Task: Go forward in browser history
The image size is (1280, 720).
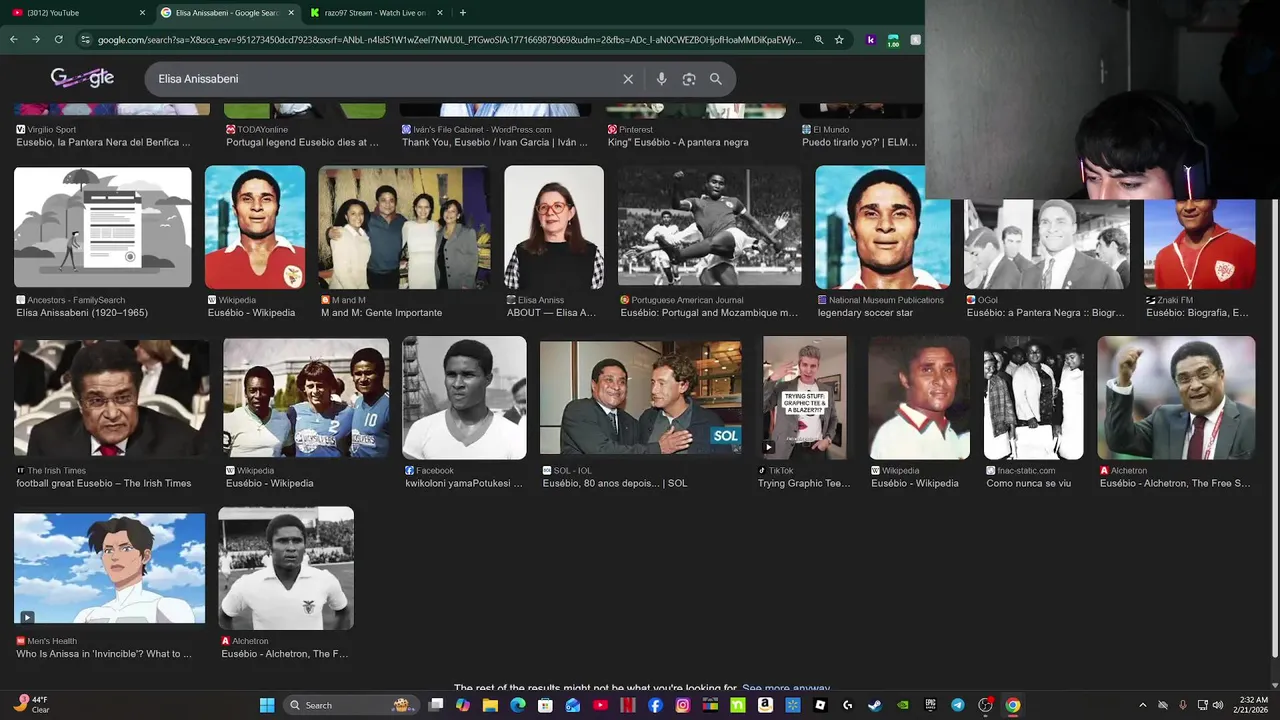Action: 36,40
